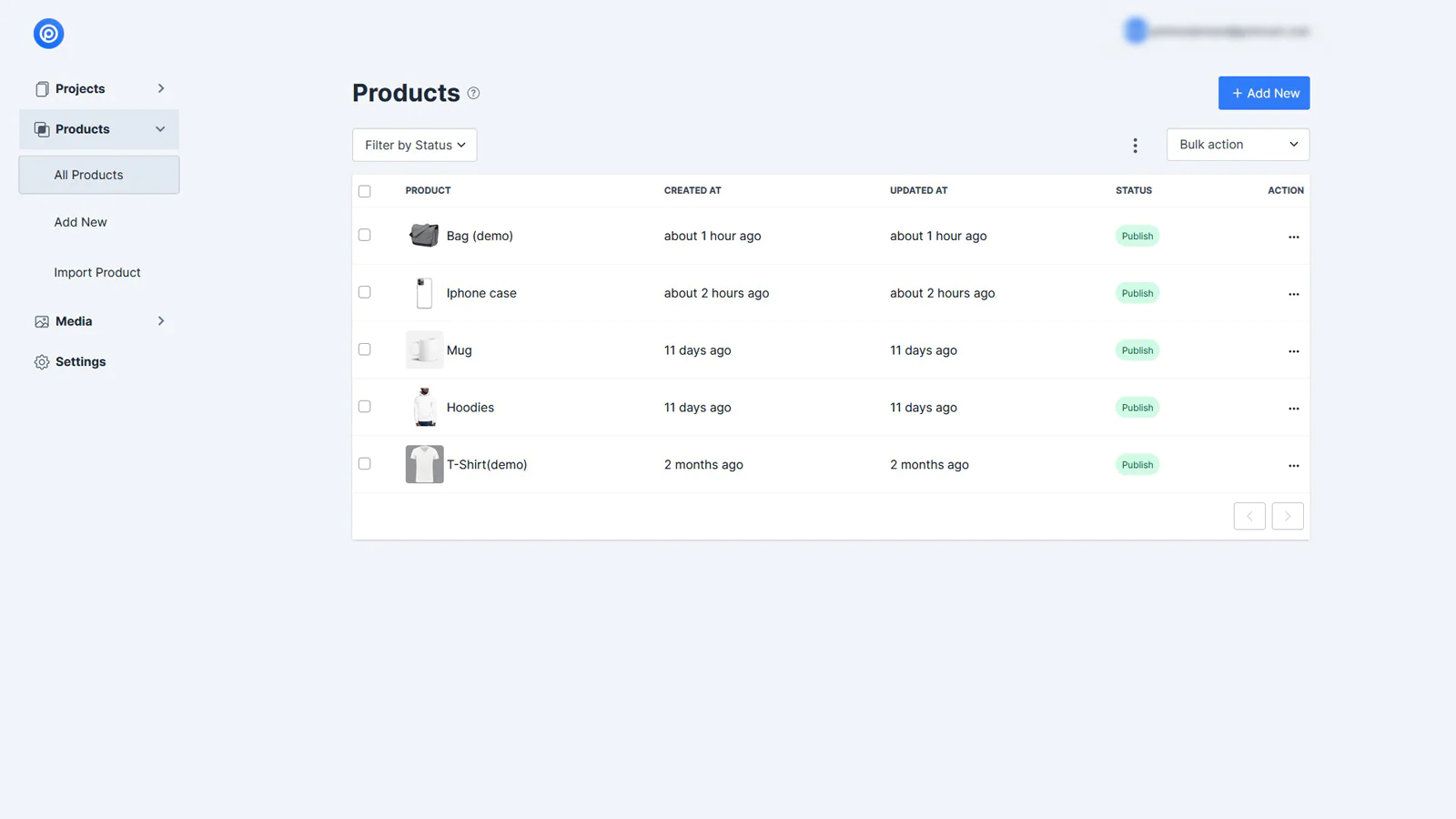
Task: Open the Bulk action dropdown
Action: [1238, 145]
